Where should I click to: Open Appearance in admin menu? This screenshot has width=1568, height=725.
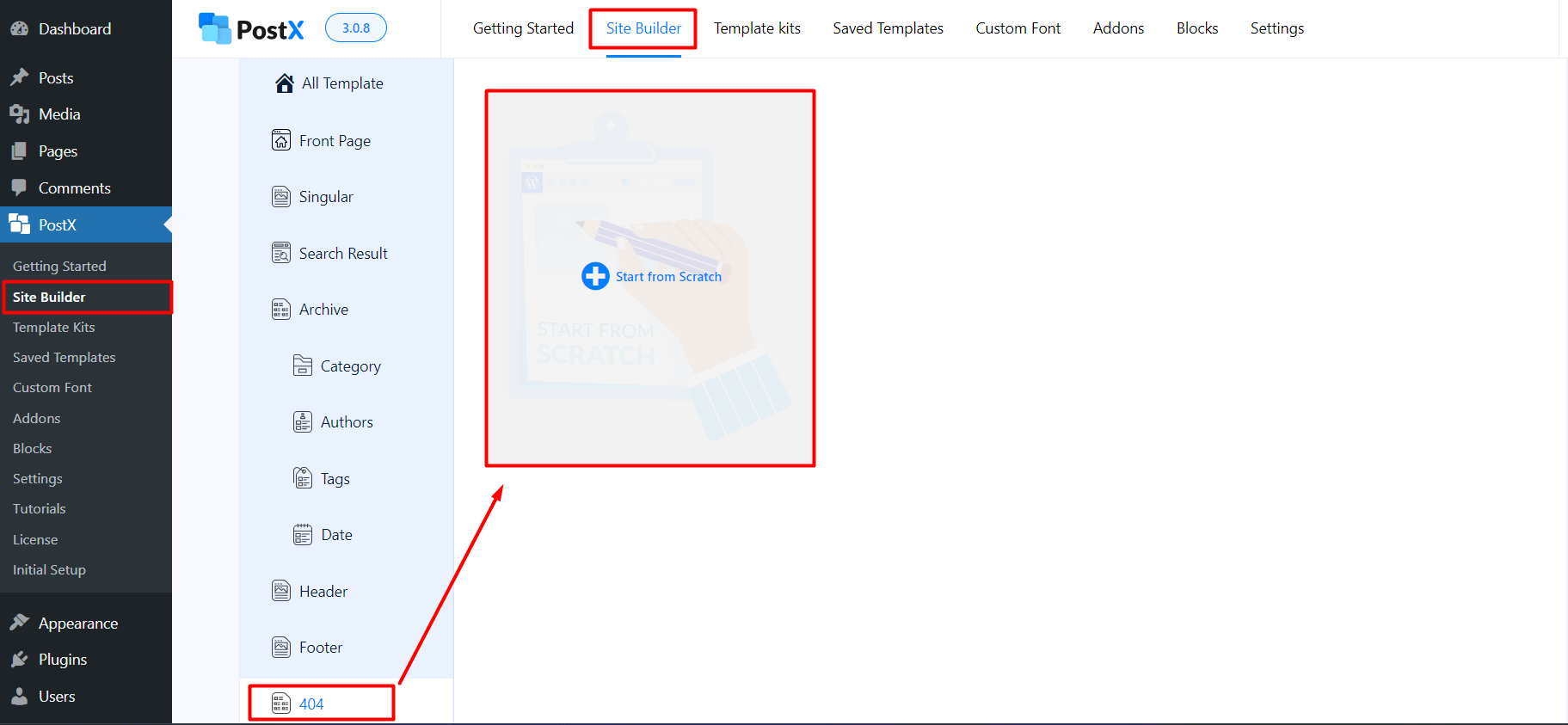pos(77,624)
